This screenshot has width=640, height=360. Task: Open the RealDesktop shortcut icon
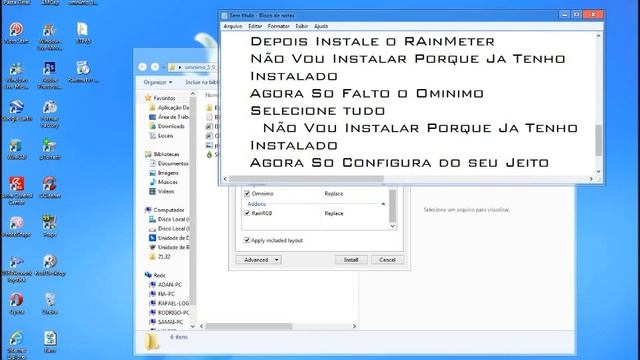click(50, 265)
